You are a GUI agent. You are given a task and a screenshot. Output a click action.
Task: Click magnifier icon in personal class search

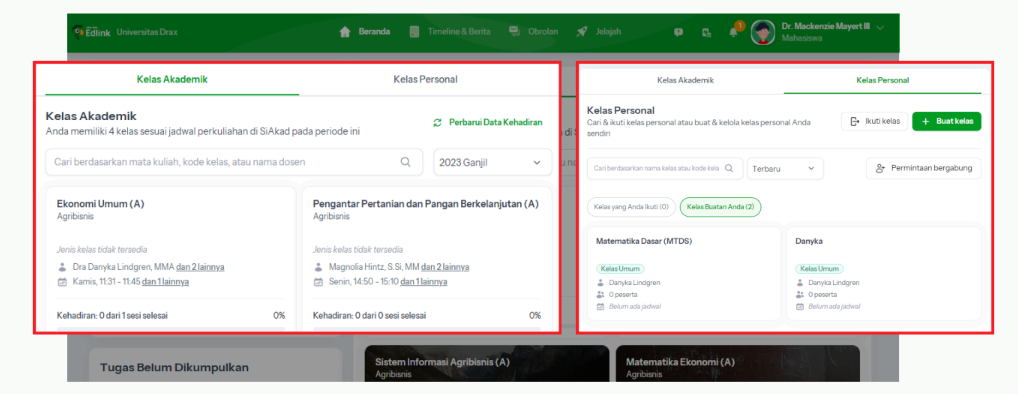click(x=729, y=168)
